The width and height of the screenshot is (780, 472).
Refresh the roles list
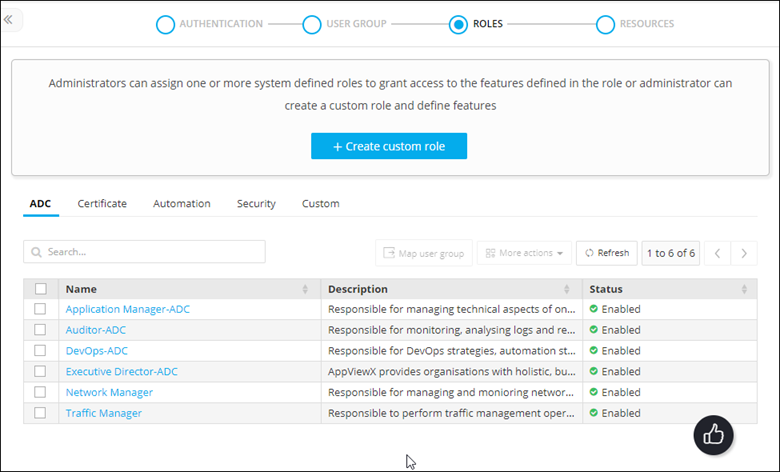tap(607, 253)
